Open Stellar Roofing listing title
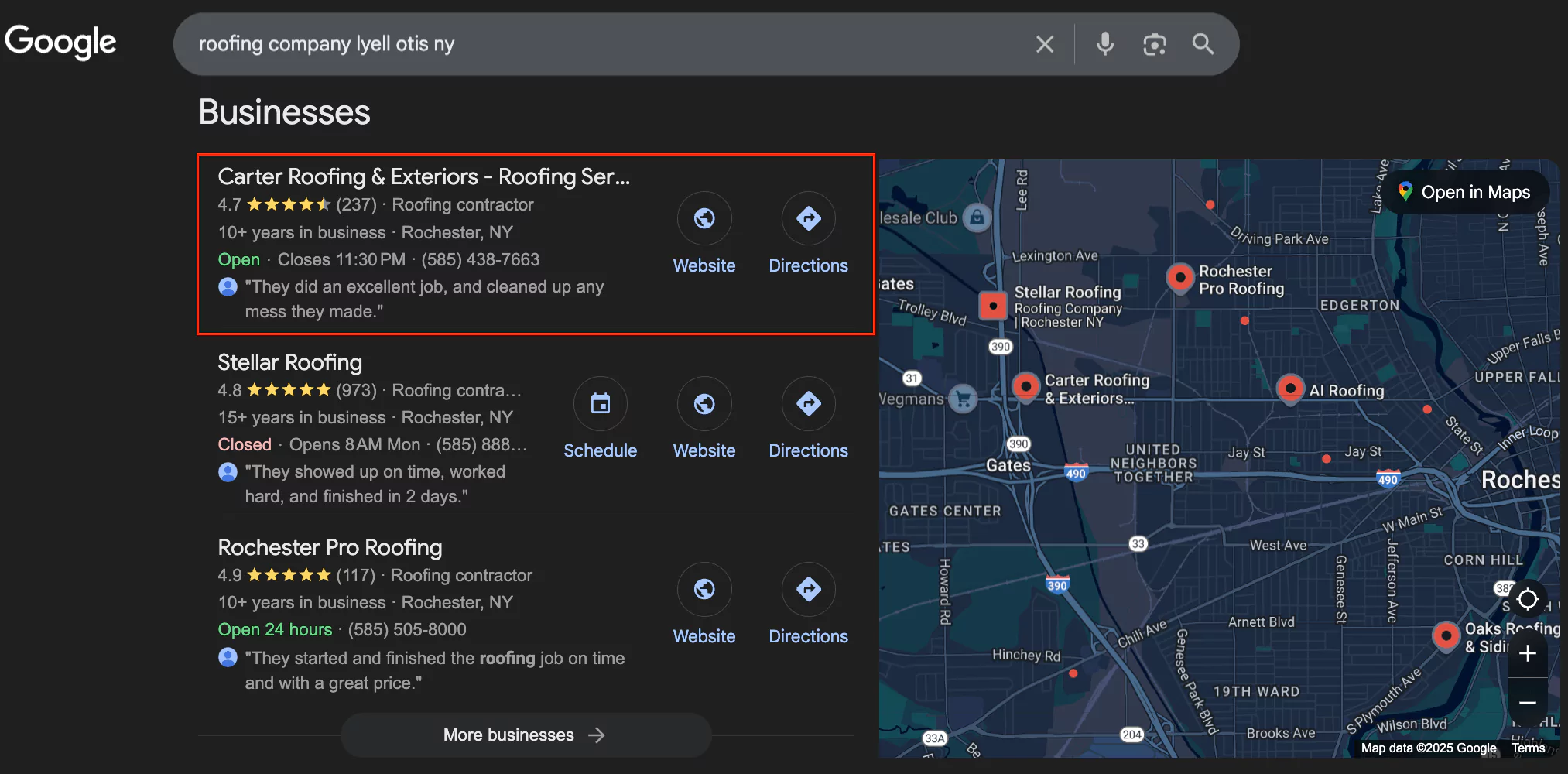1568x774 pixels. pyautogui.click(x=289, y=362)
